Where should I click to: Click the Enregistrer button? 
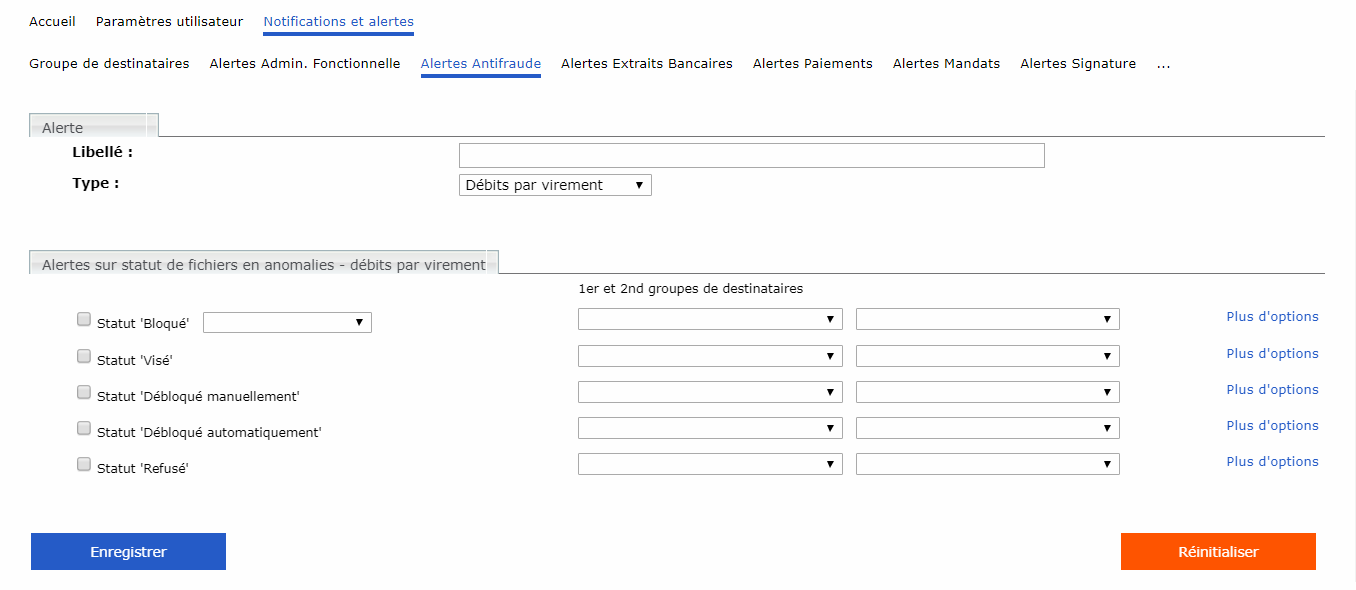[128, 552]
